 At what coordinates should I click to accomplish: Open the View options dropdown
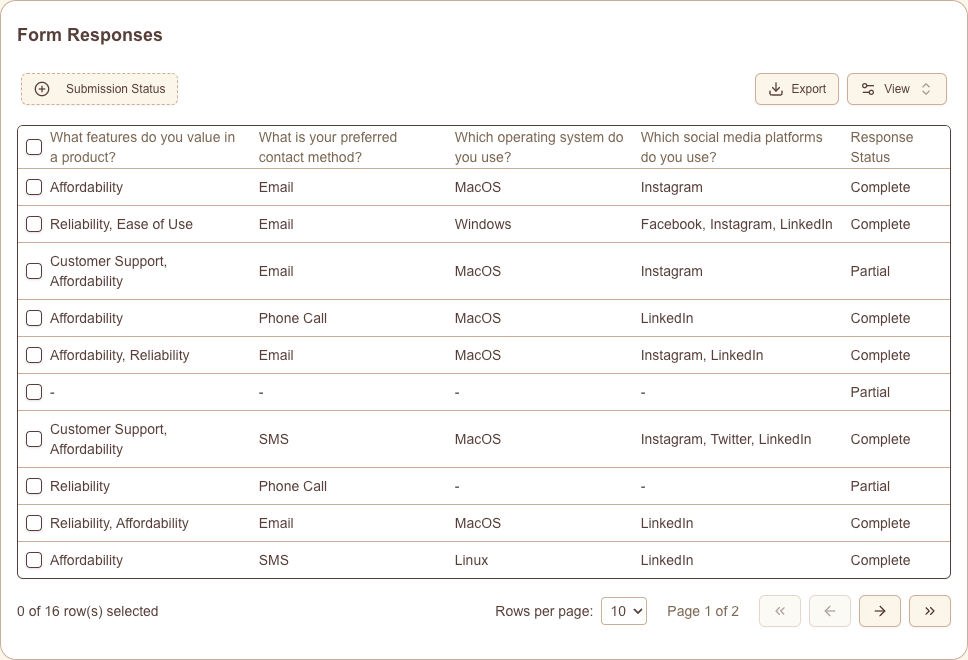[896, 89]
